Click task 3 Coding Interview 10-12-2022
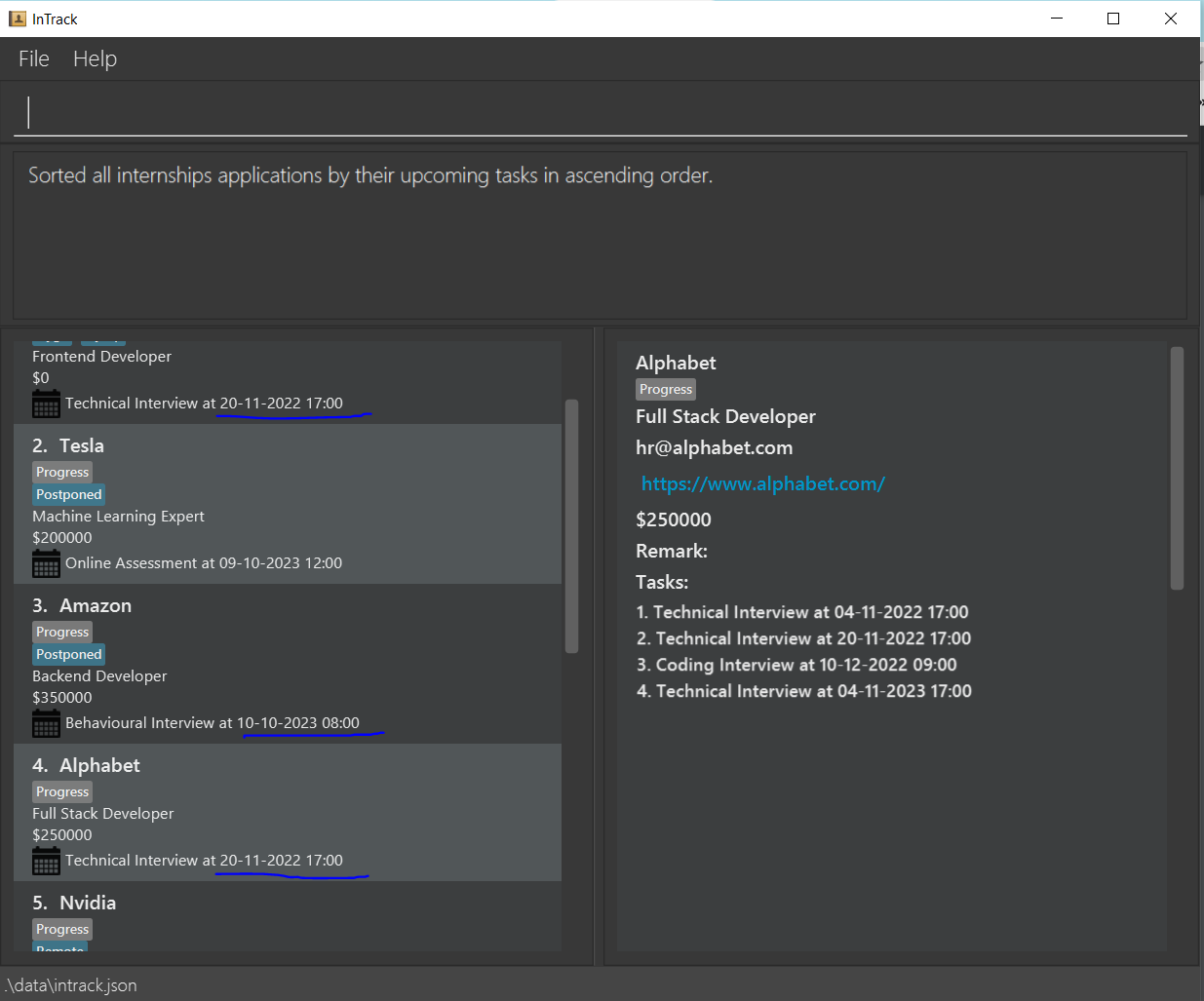 pyautogui.click(x=796, y=665)
